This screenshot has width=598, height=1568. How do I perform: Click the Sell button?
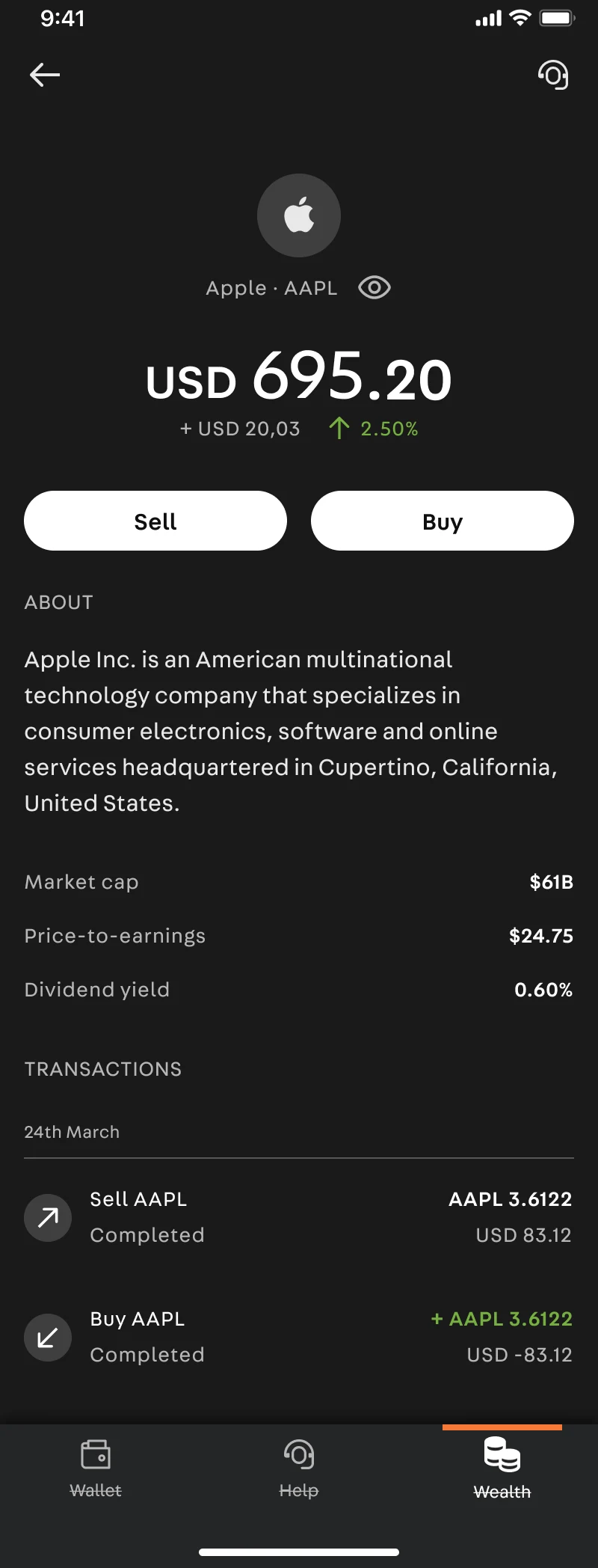[x=155, y=521]
